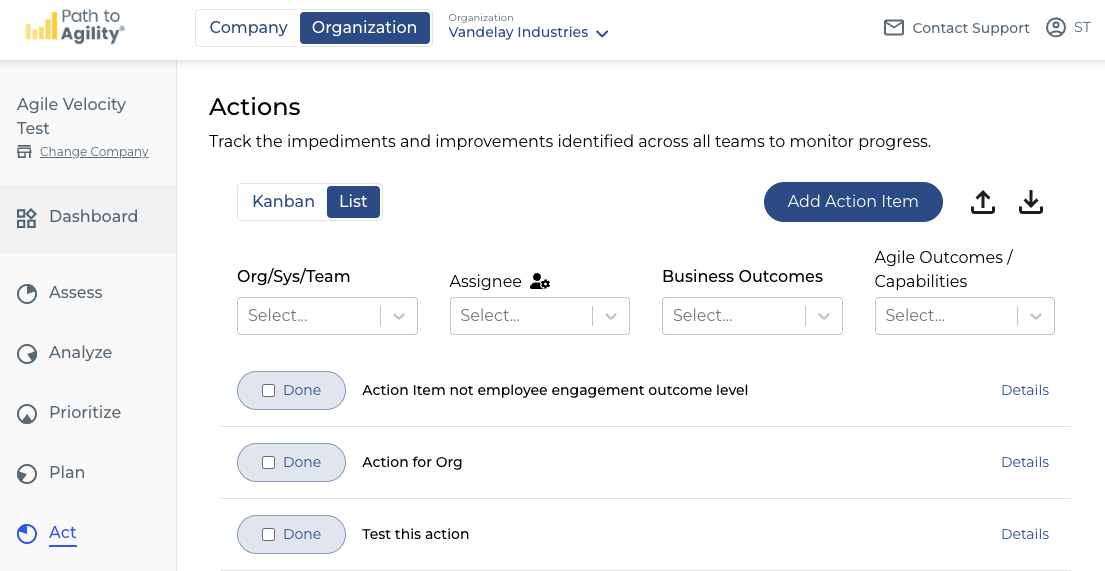Click the Change Company link
The width and height of the screenshot is (1105, 571).
point(94,152)
